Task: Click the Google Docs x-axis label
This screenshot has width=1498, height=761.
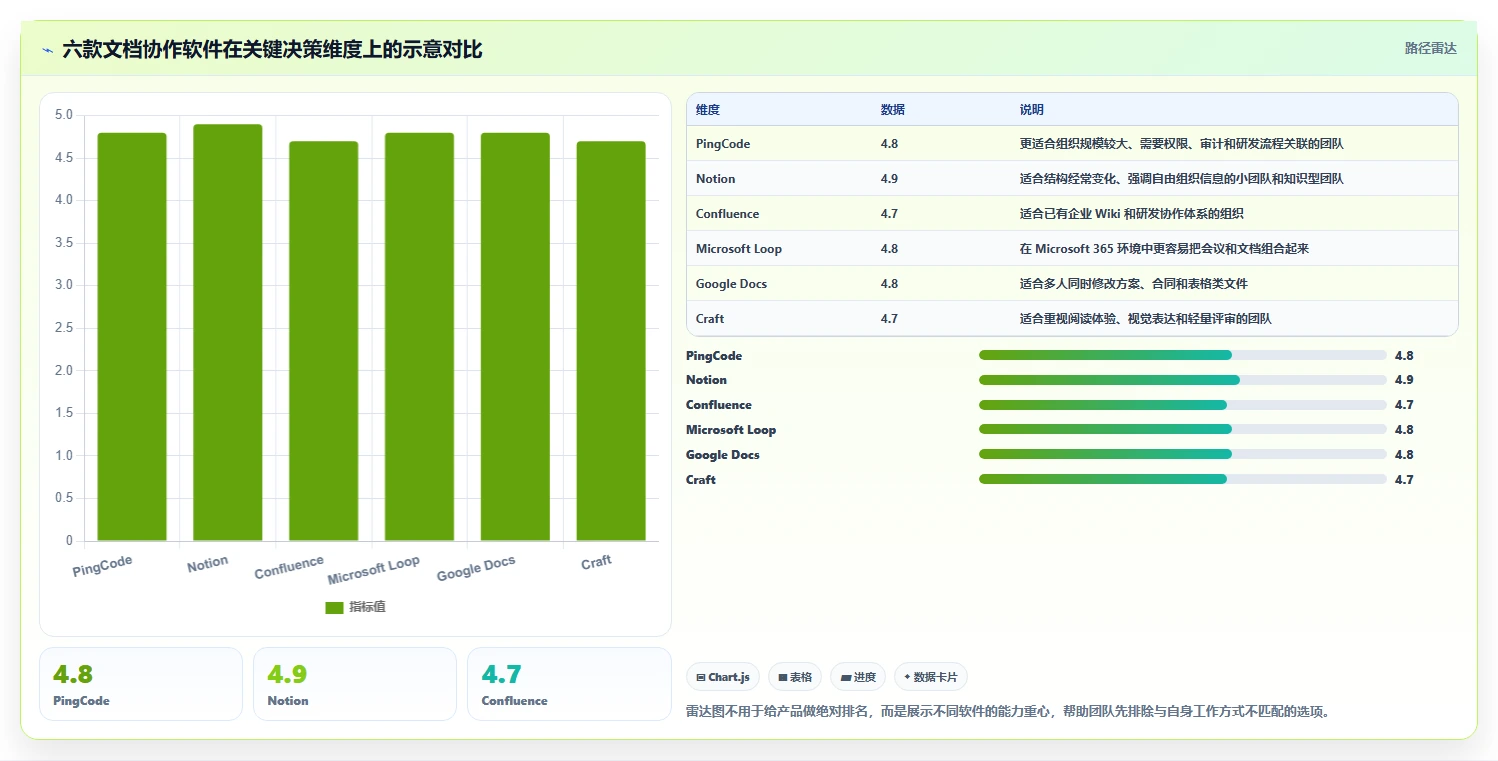Action: 476,568
